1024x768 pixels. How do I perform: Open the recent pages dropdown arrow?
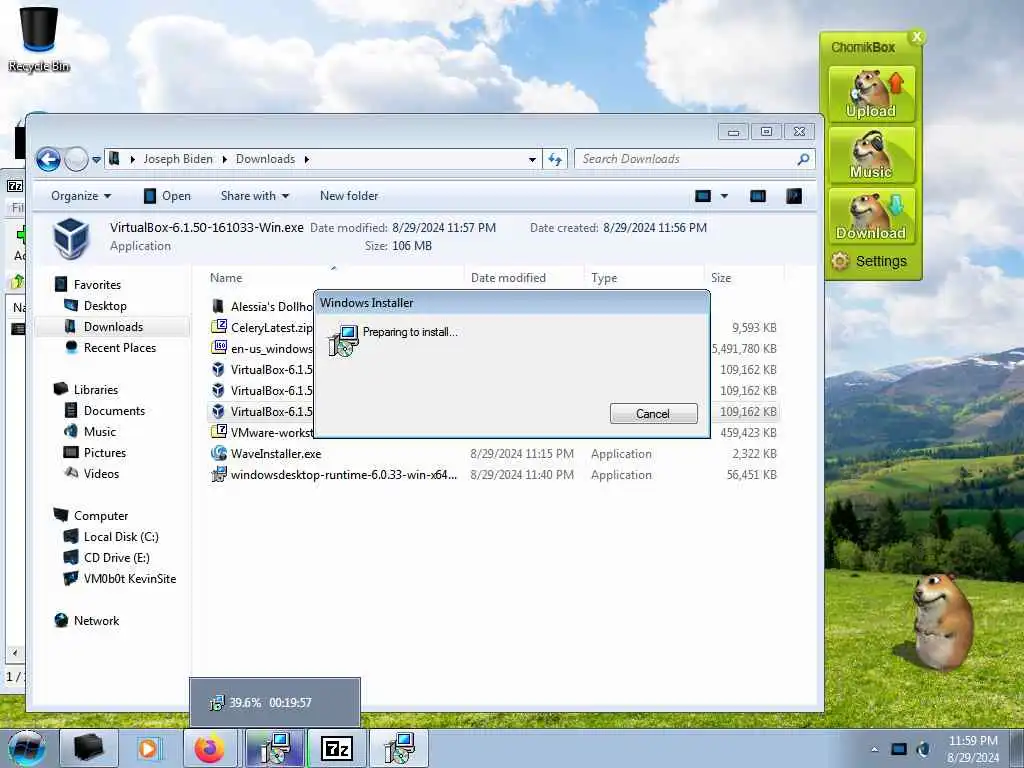[96, 159]
